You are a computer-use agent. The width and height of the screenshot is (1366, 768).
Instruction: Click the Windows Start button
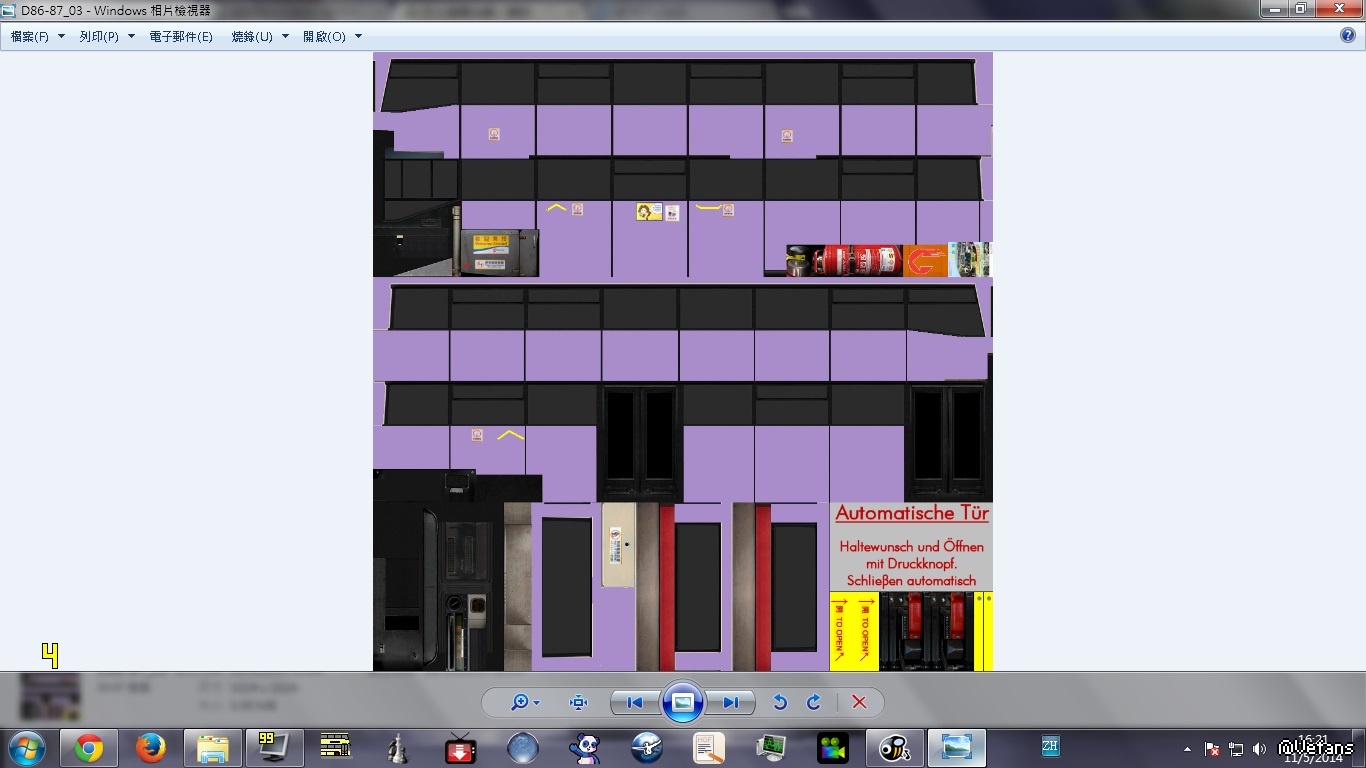pos(26,748)
